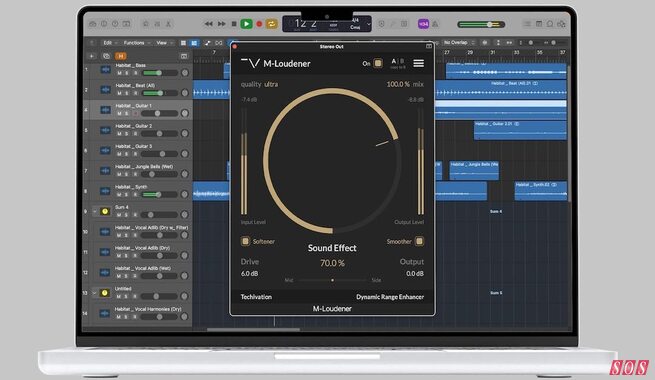Click the yellow Sum 4 stack icon
The image size is (655, 380).
(x=105, y=211)
